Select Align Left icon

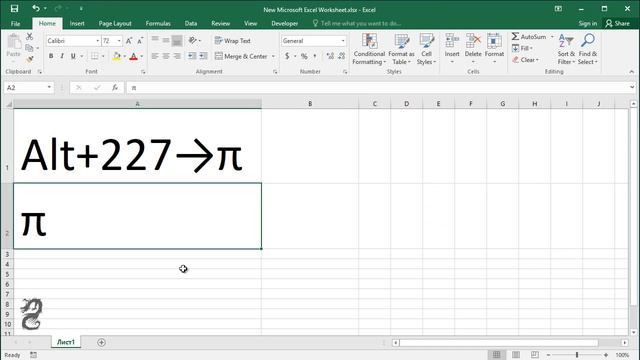[155, 56]
